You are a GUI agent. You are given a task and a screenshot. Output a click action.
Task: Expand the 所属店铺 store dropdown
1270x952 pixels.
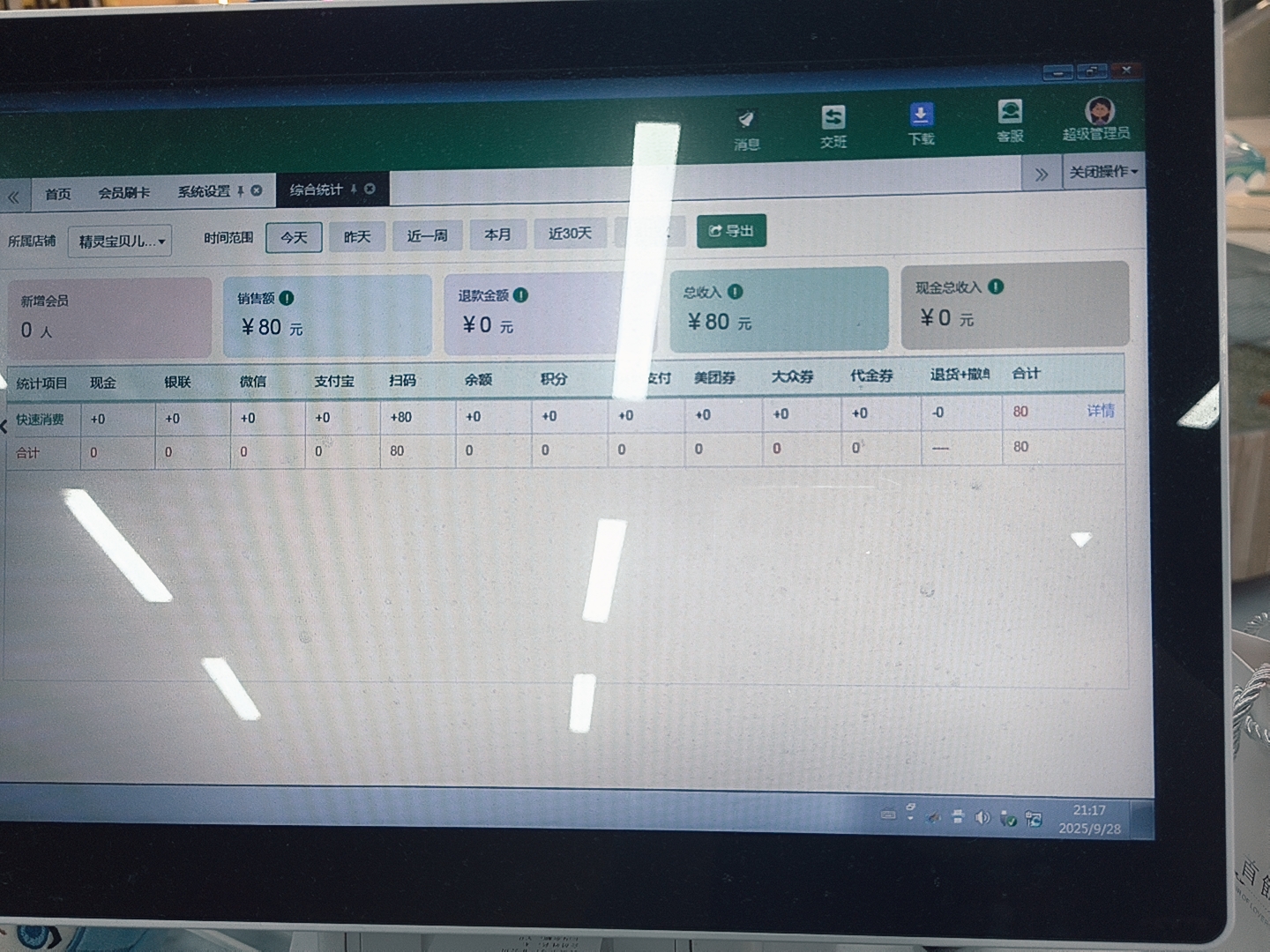point(120,241)
